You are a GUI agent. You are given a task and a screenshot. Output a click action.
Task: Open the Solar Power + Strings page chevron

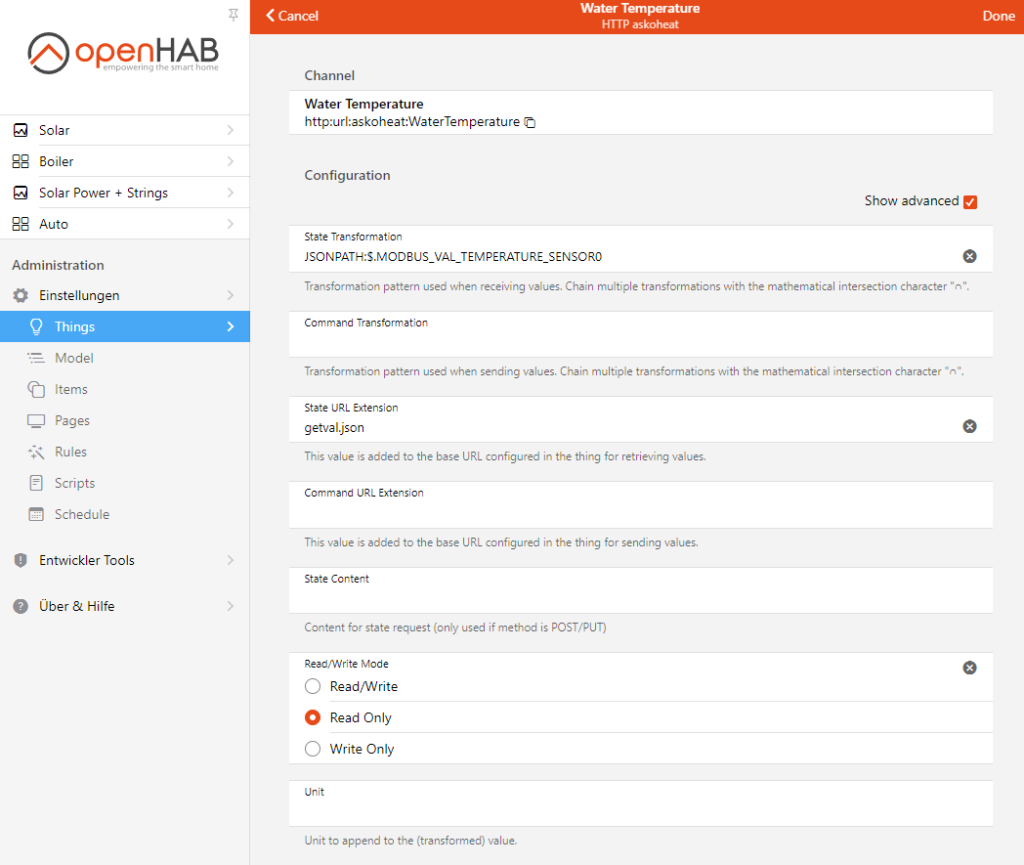point(231,193)
